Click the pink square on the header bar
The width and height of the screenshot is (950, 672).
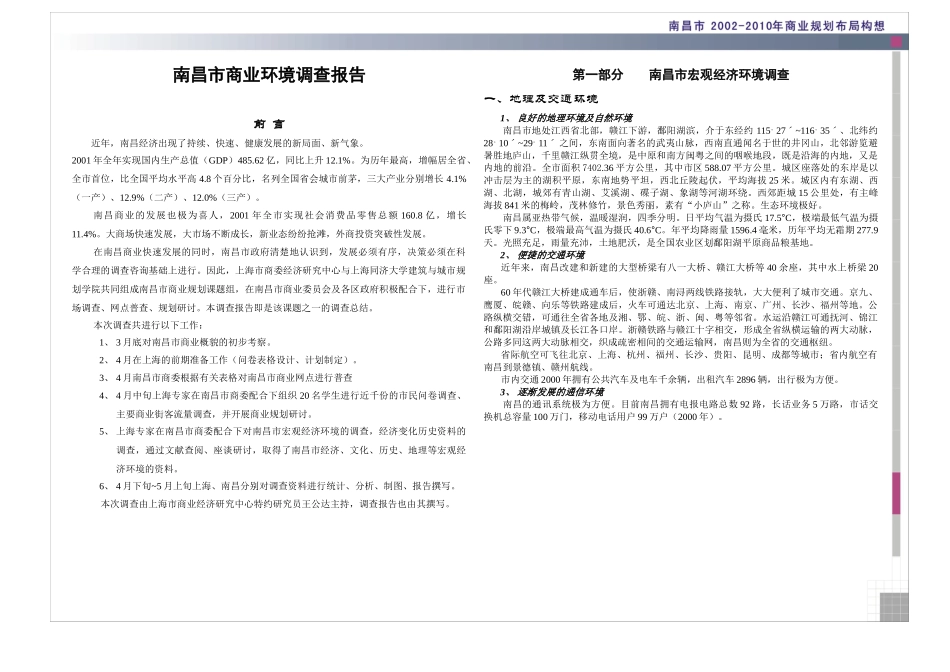[896, 42]
